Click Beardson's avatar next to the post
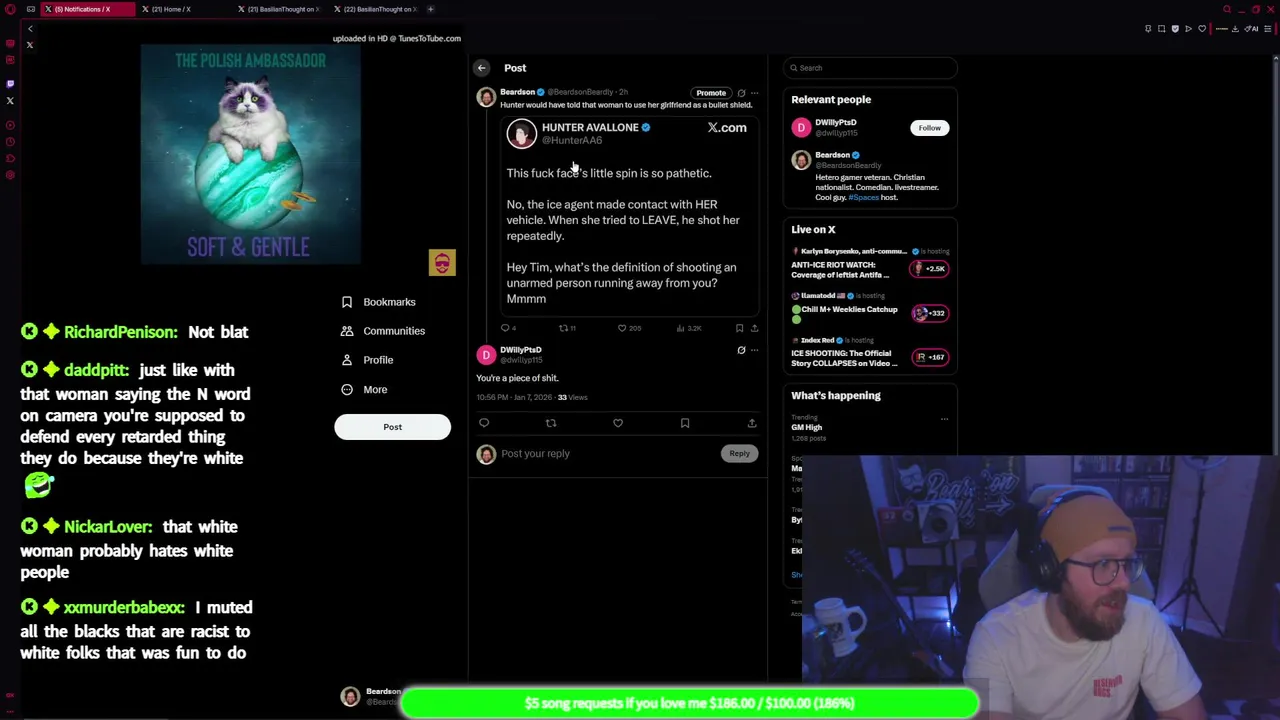This screenshot has width=1280, height=720. 486,97
